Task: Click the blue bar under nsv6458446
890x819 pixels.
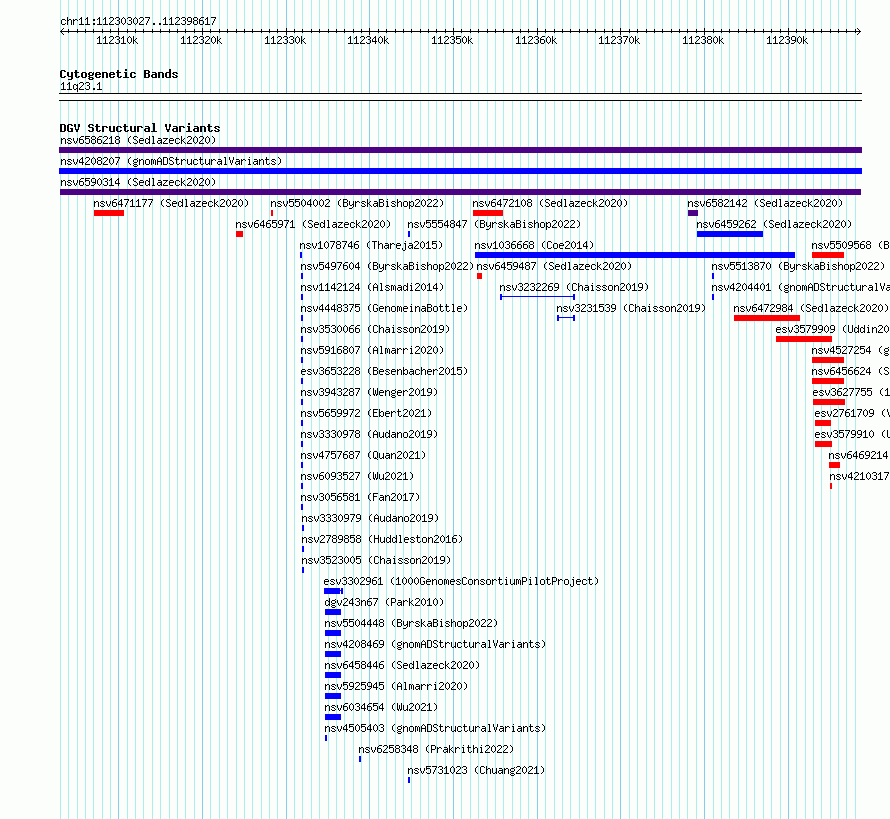Action: tap(333, 675)
